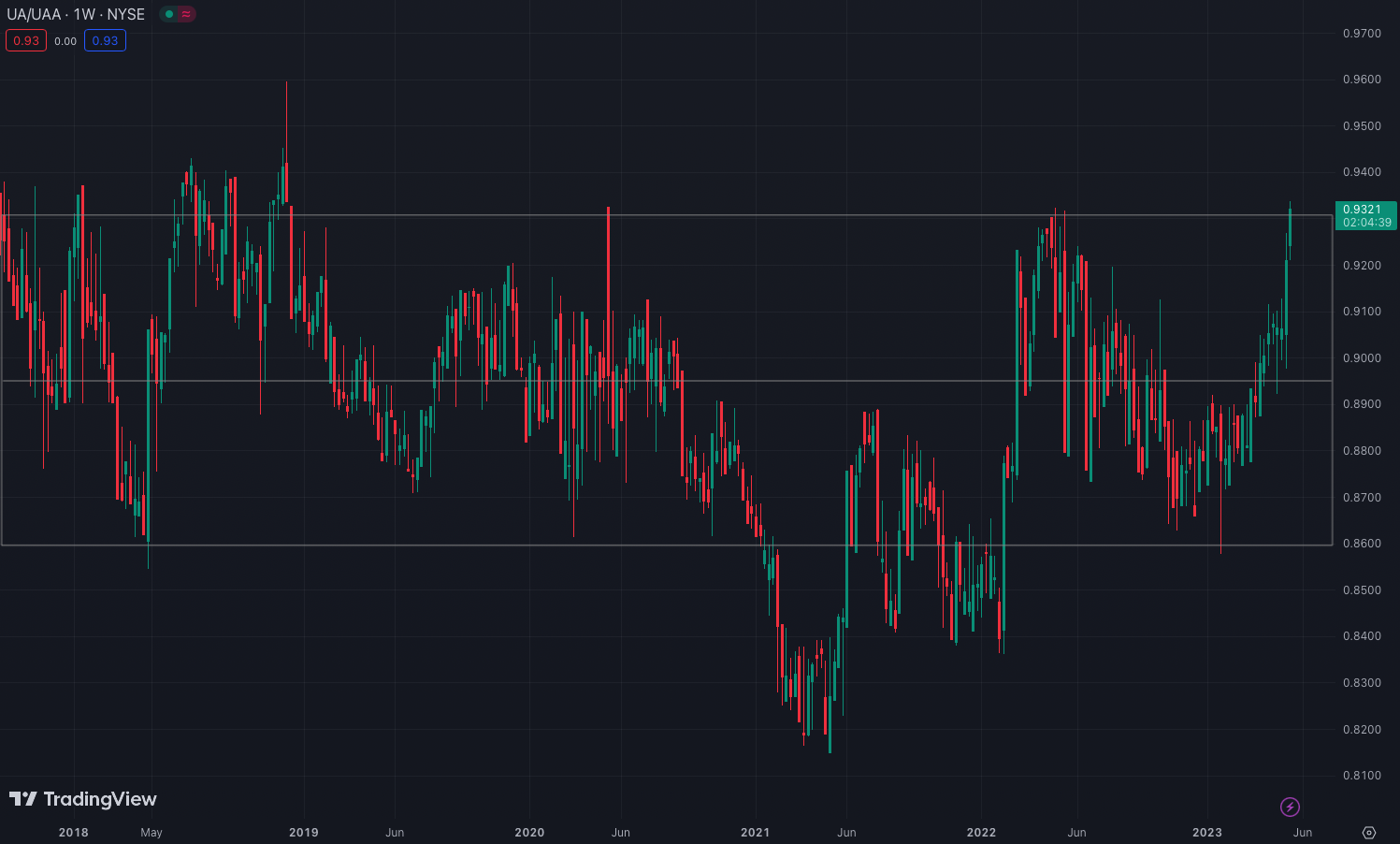Open chart settings via the hexagon gear icon

pyautogui.click(x=1369, y=832)
